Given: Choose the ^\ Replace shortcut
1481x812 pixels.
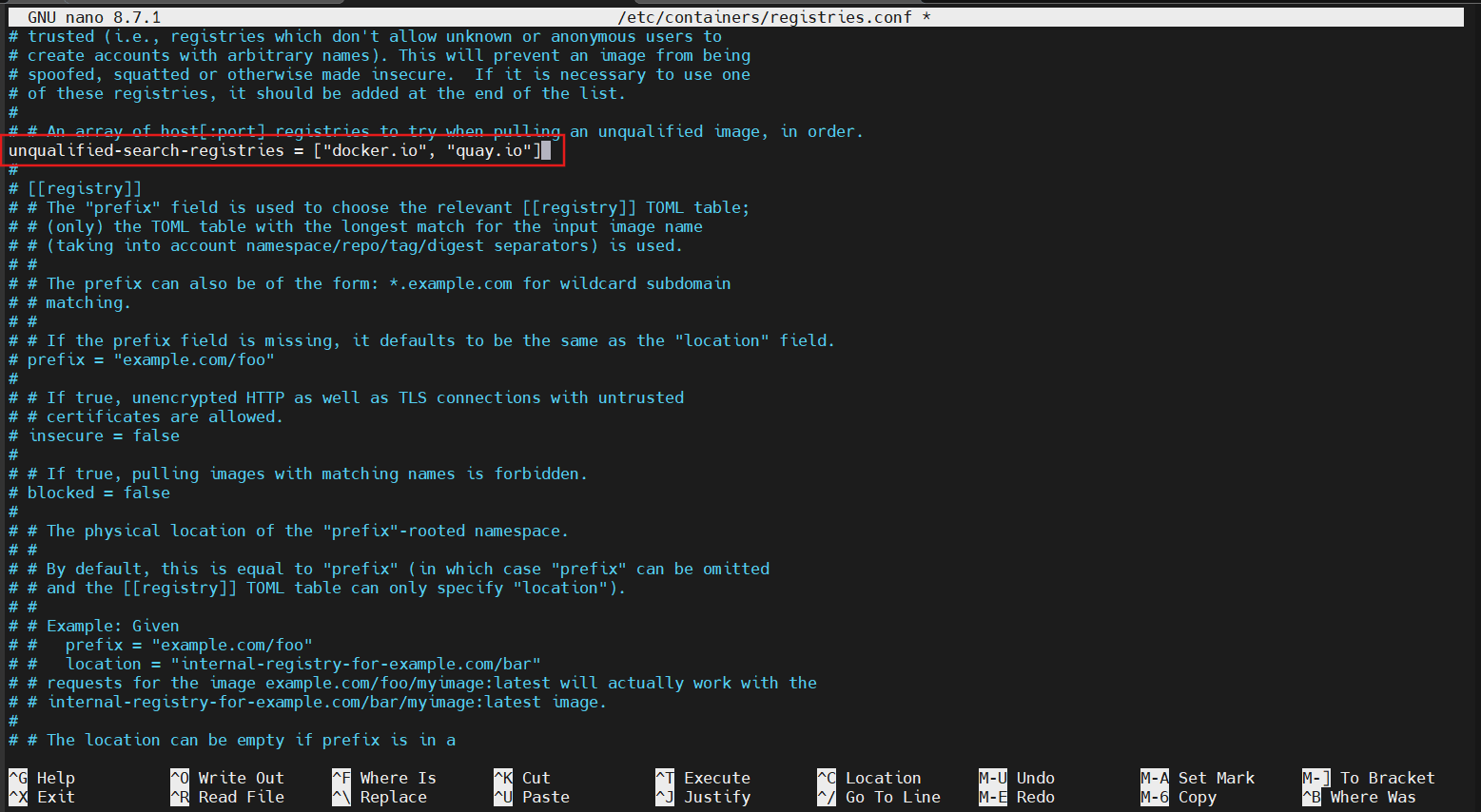Looking at the screenshot, I should coord(380,797).
